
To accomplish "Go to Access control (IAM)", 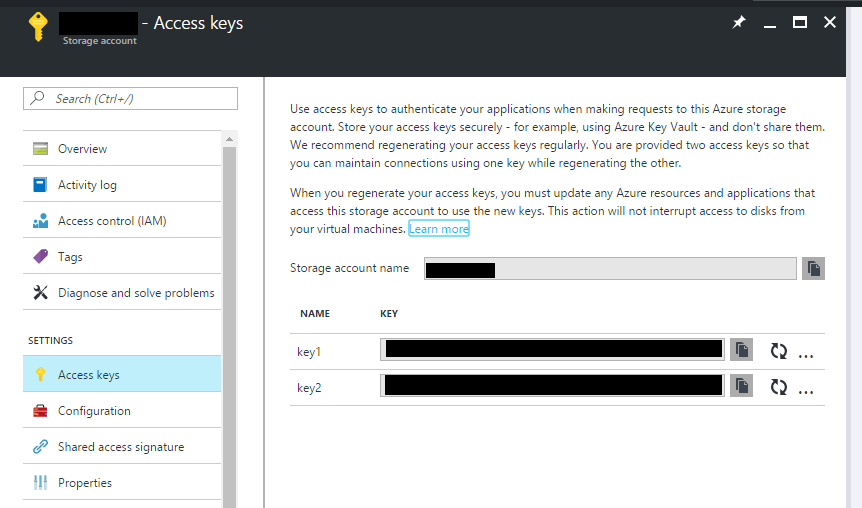I will click(x=122, y=220).
